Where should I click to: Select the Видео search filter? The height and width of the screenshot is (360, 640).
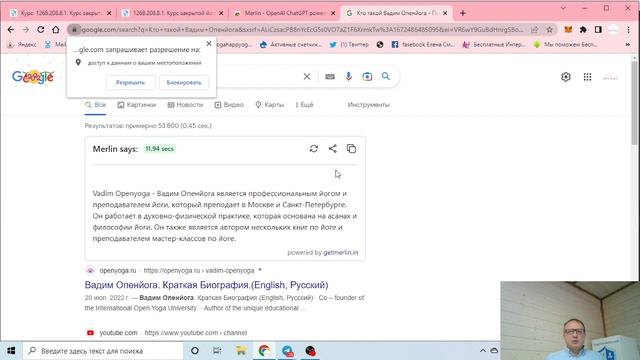point(229,105)
